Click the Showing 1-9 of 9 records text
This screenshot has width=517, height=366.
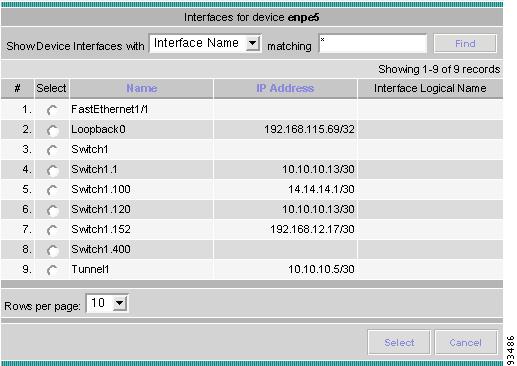coord(439,69)
